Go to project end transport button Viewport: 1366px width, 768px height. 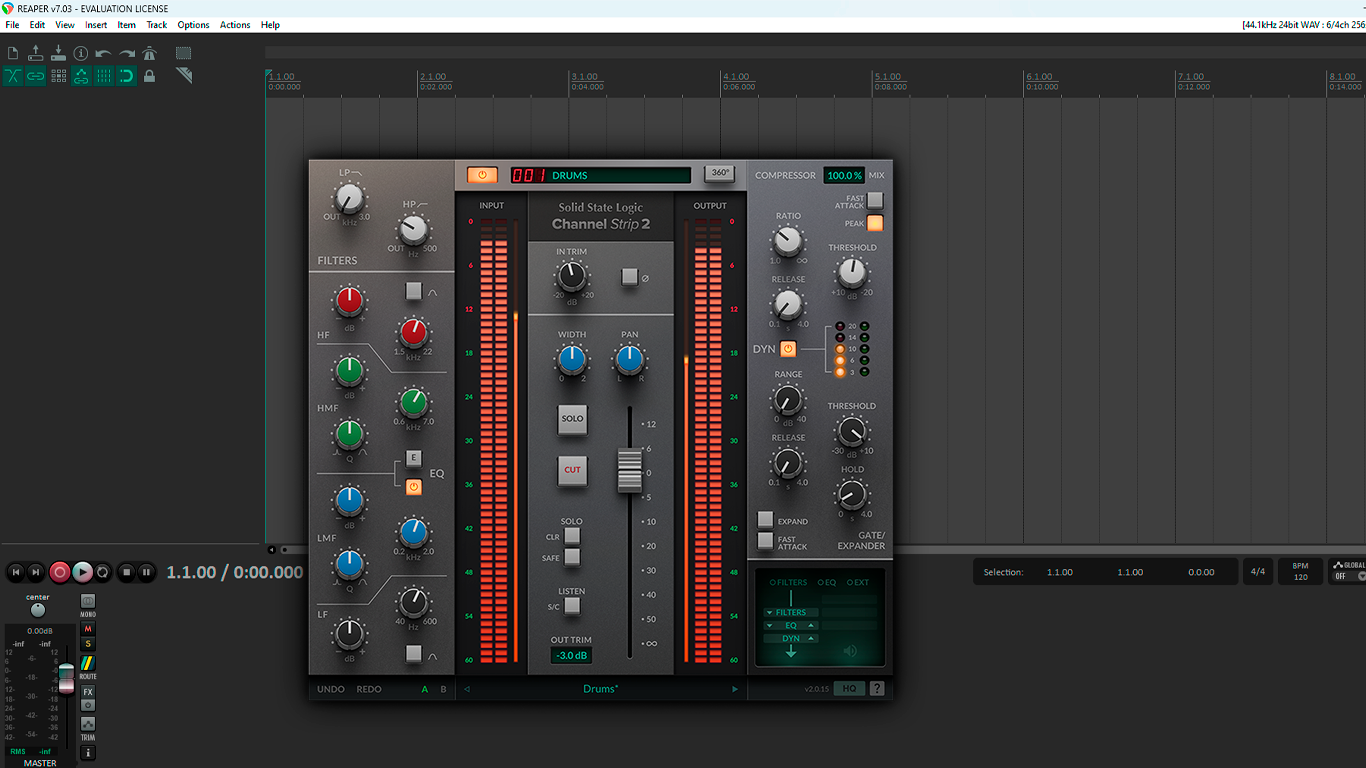click(36, 572)
